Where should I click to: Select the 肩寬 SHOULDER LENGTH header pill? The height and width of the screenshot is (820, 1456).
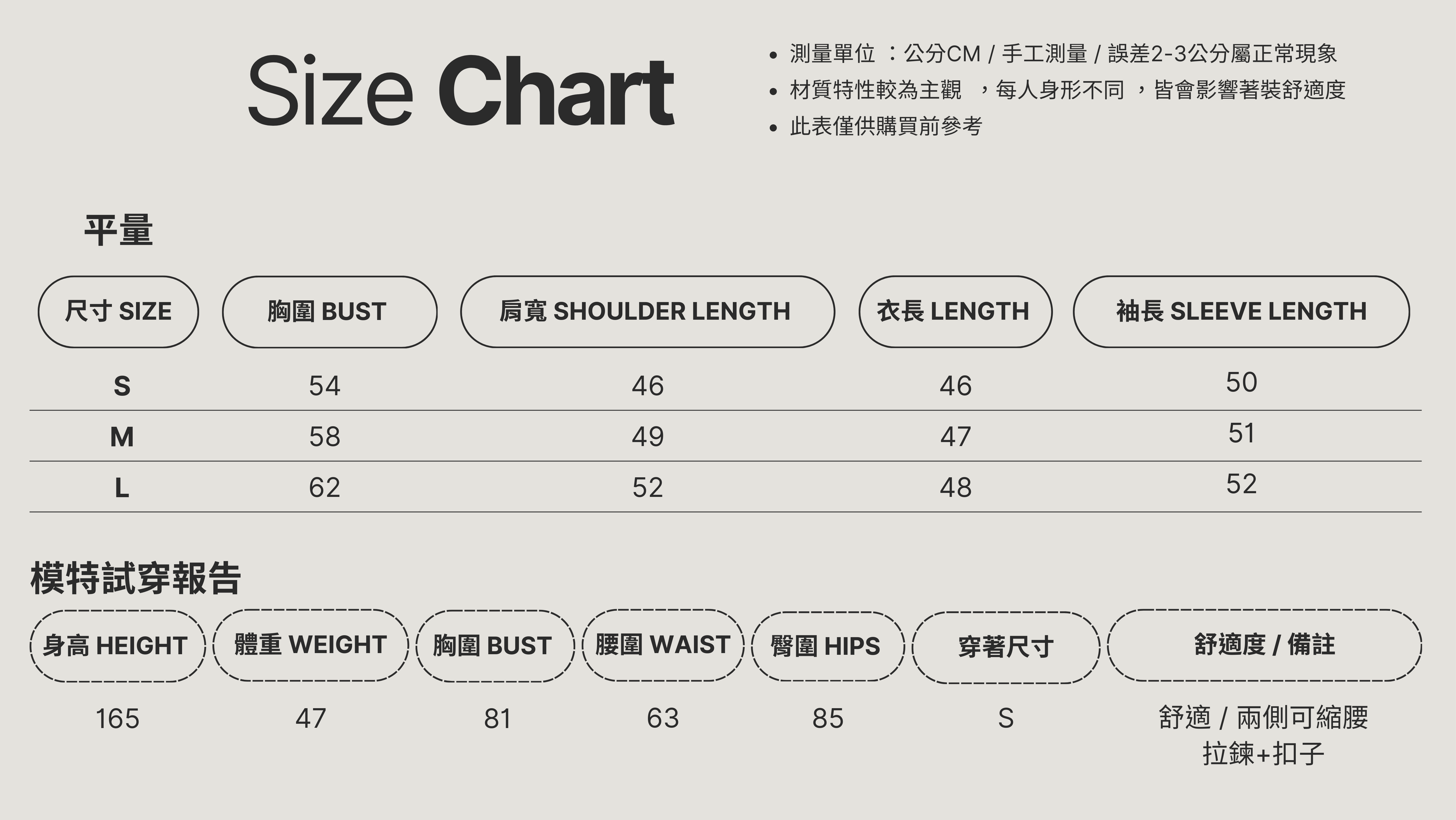[x=647, y=311]
